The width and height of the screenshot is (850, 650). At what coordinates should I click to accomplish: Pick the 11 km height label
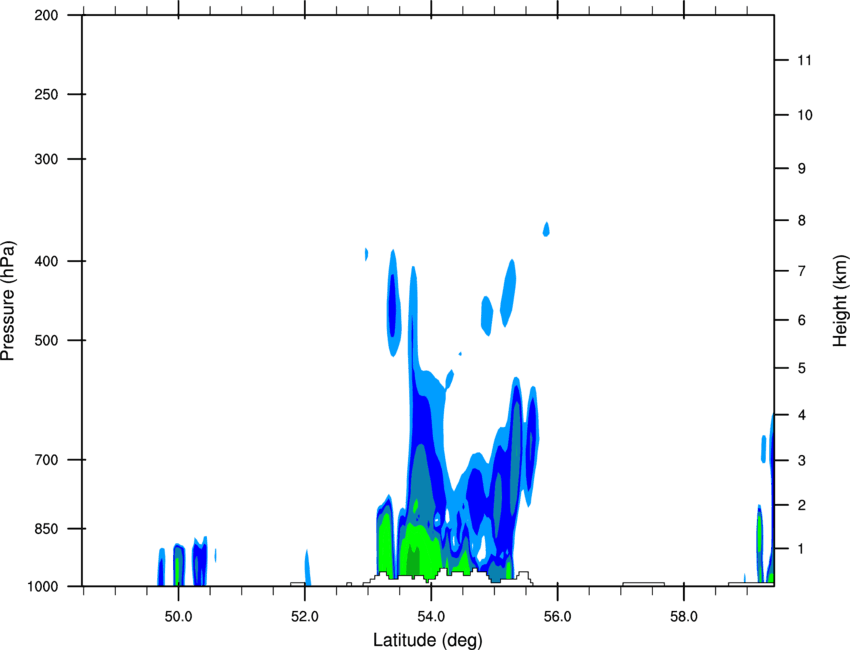point(804,60)
